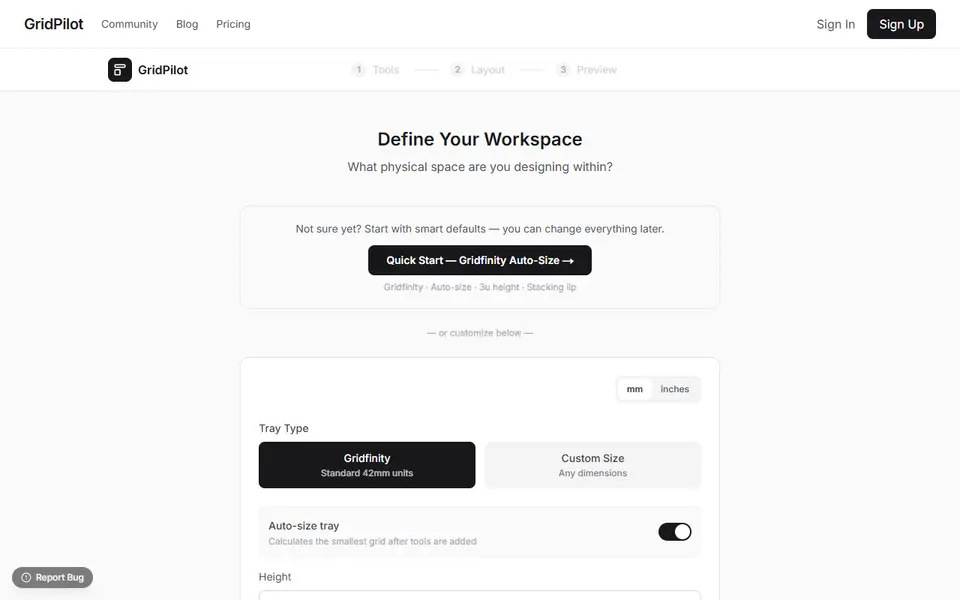Click the 'Tray Type' label

tap(283, 428)
